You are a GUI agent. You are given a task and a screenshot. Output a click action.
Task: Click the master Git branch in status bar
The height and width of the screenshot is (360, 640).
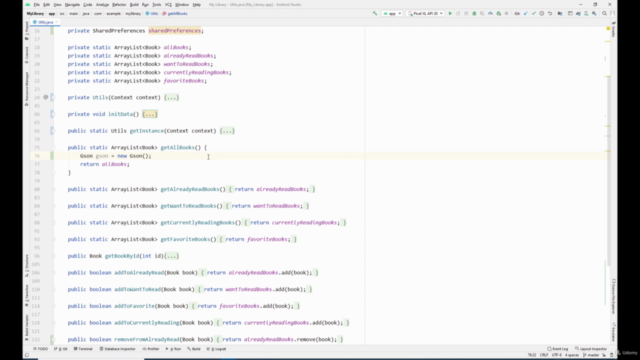pyautogui.click(x=591, y=355)
